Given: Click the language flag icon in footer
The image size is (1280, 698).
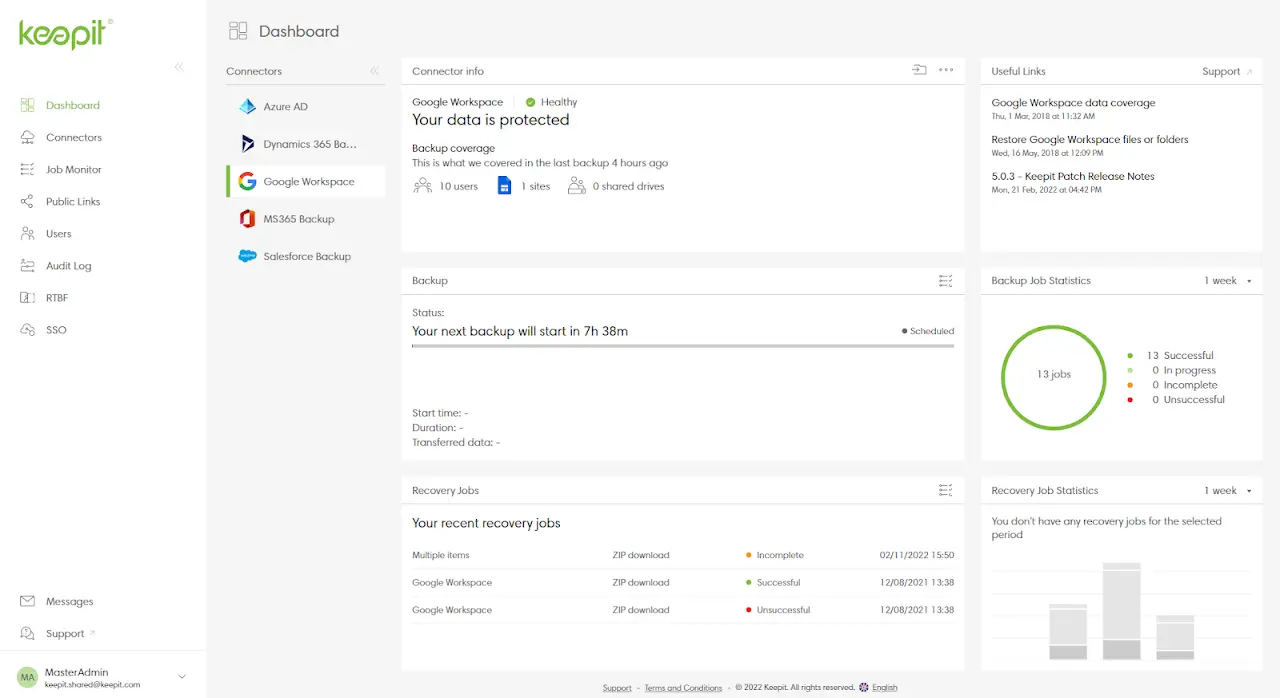Looking at the screenshot, I should point(864,688).
